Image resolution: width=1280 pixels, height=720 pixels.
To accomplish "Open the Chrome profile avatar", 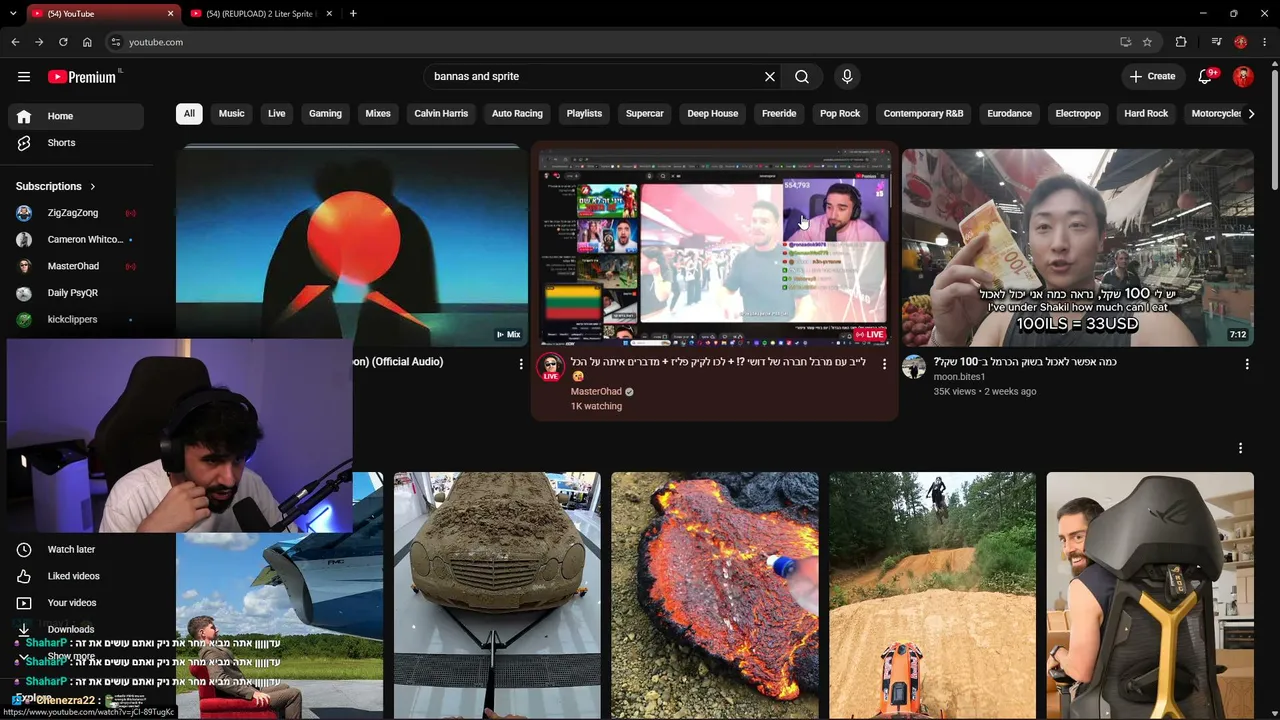I will [1241, 42].
